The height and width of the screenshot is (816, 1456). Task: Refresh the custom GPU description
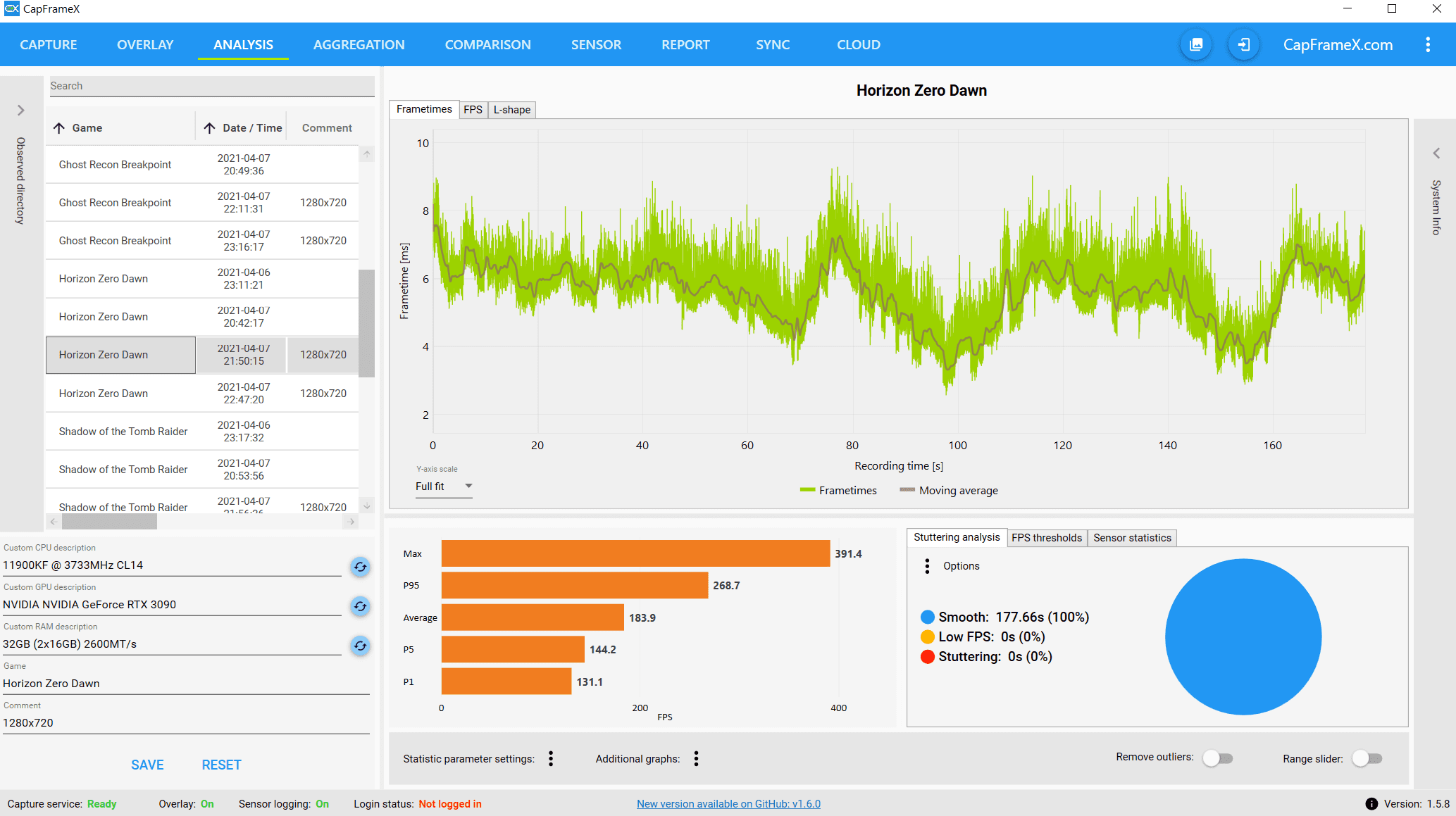click(360, 606)
